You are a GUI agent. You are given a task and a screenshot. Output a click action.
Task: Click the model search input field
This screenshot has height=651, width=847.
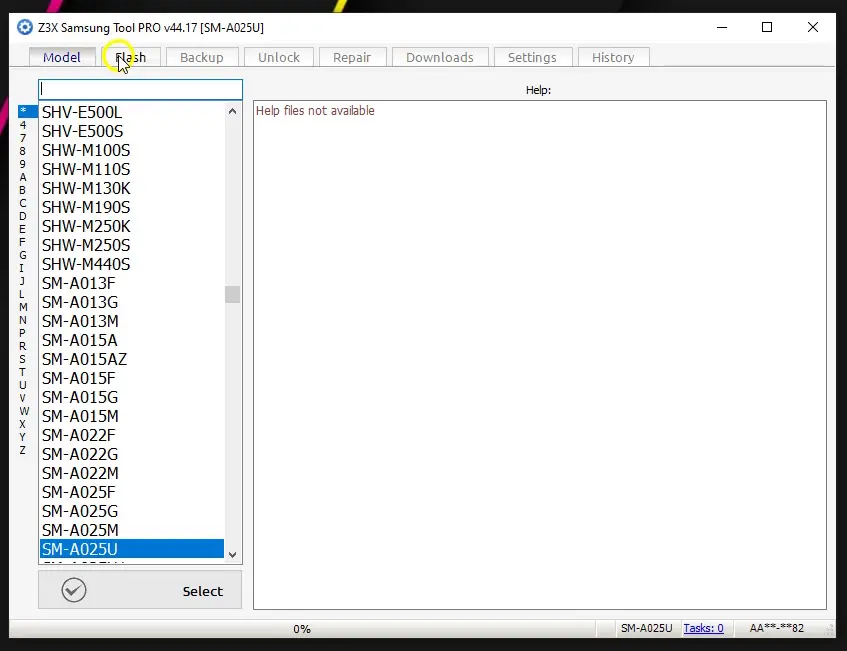pos(140,89)
